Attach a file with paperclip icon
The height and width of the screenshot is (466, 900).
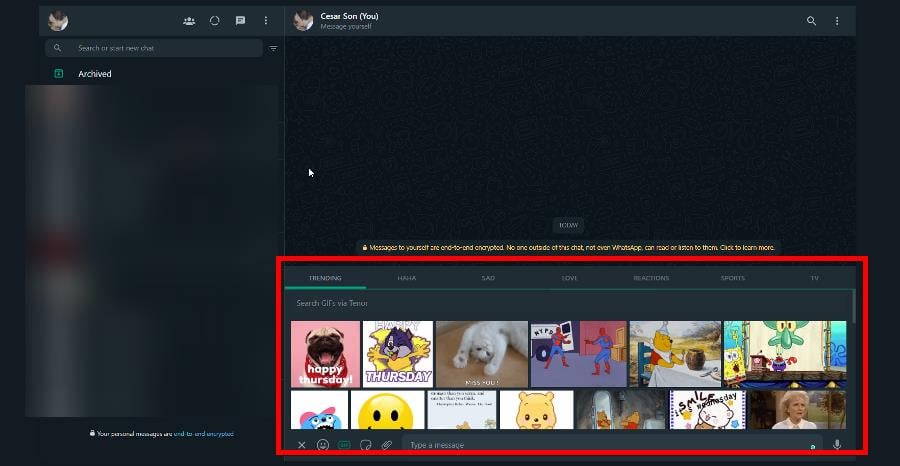(386, 445)
